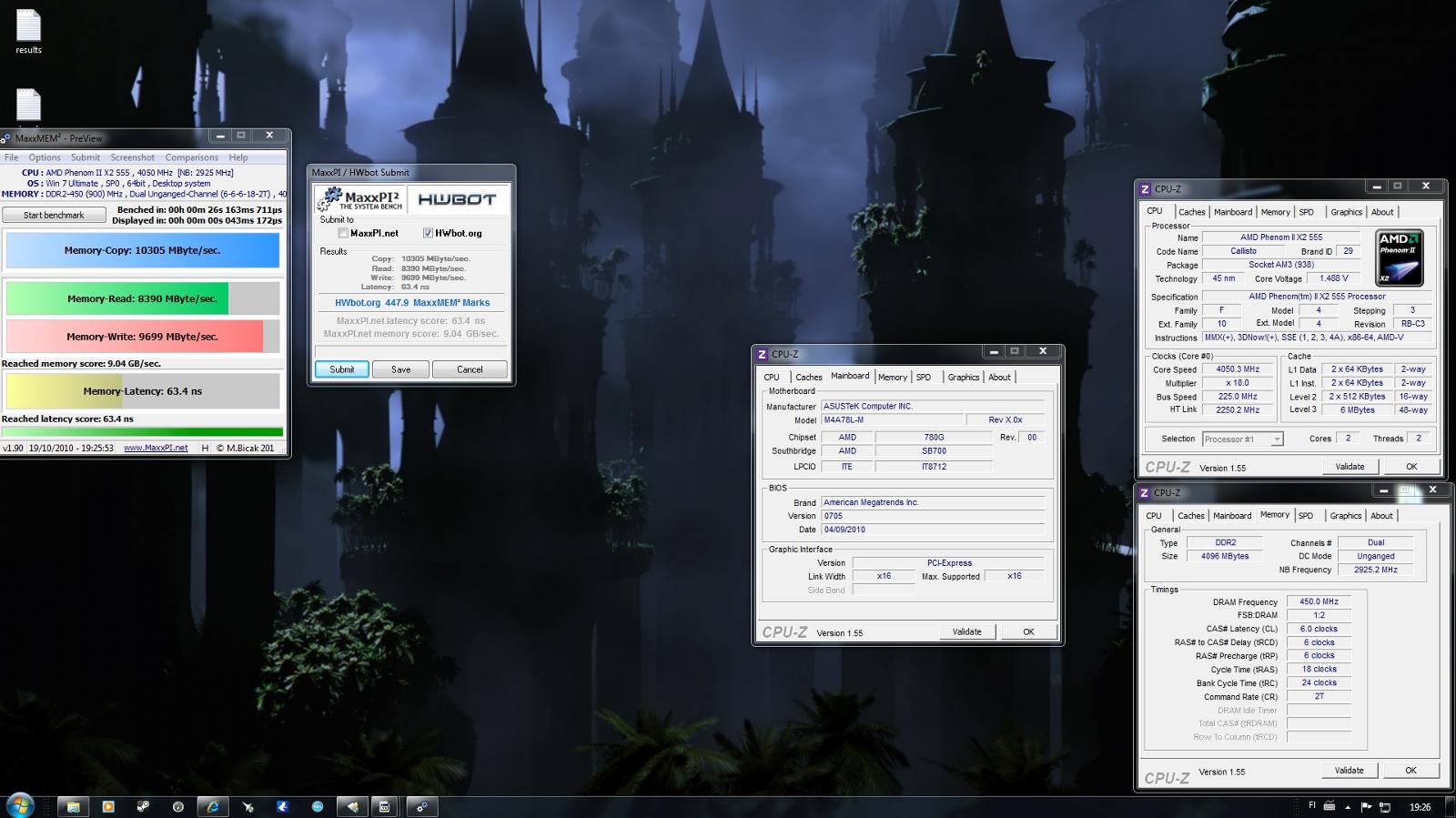
Task: Click the MaxxPI² system bench logo
Action: (361, 199)
